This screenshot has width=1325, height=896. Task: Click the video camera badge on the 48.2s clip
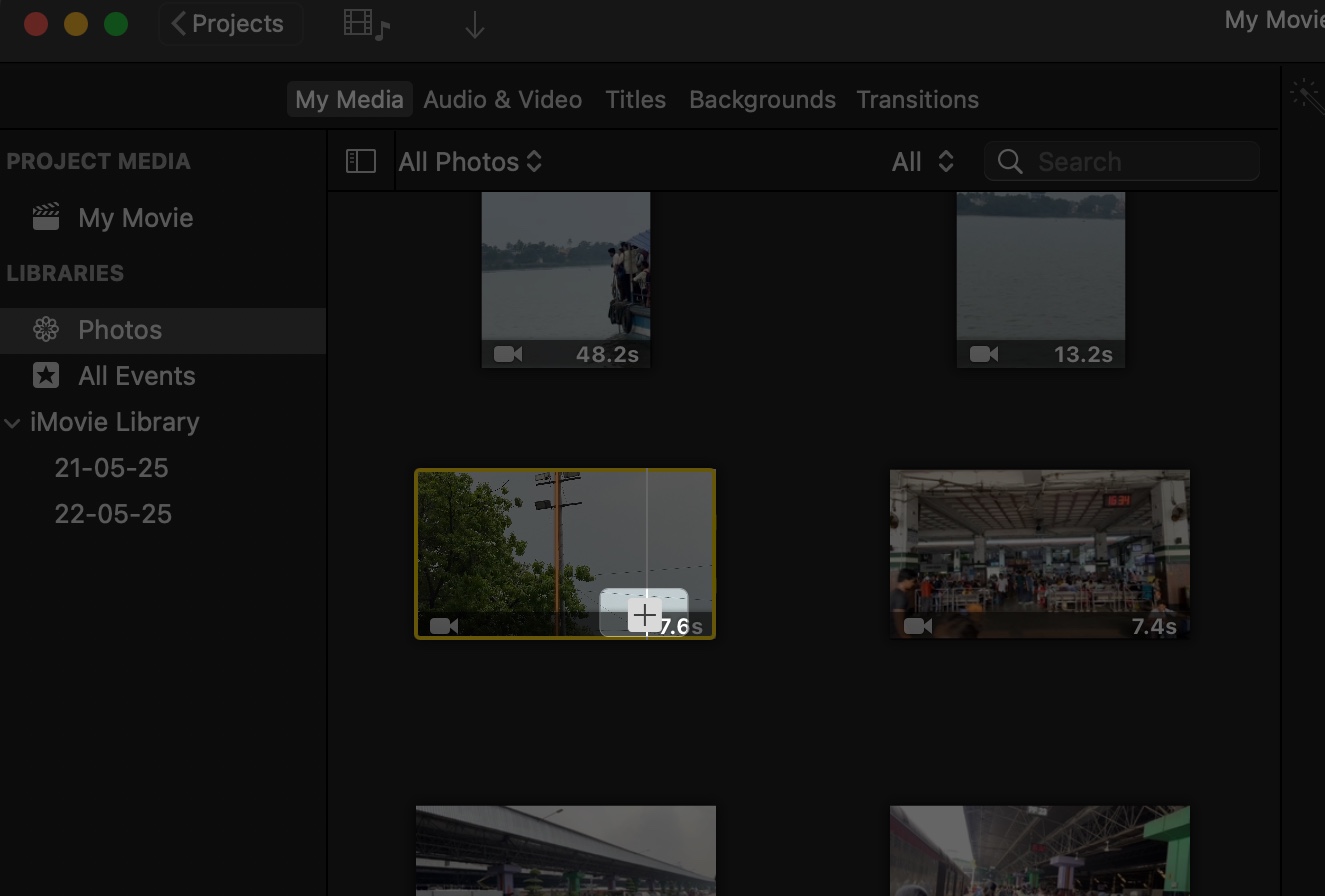pos(507,354)
